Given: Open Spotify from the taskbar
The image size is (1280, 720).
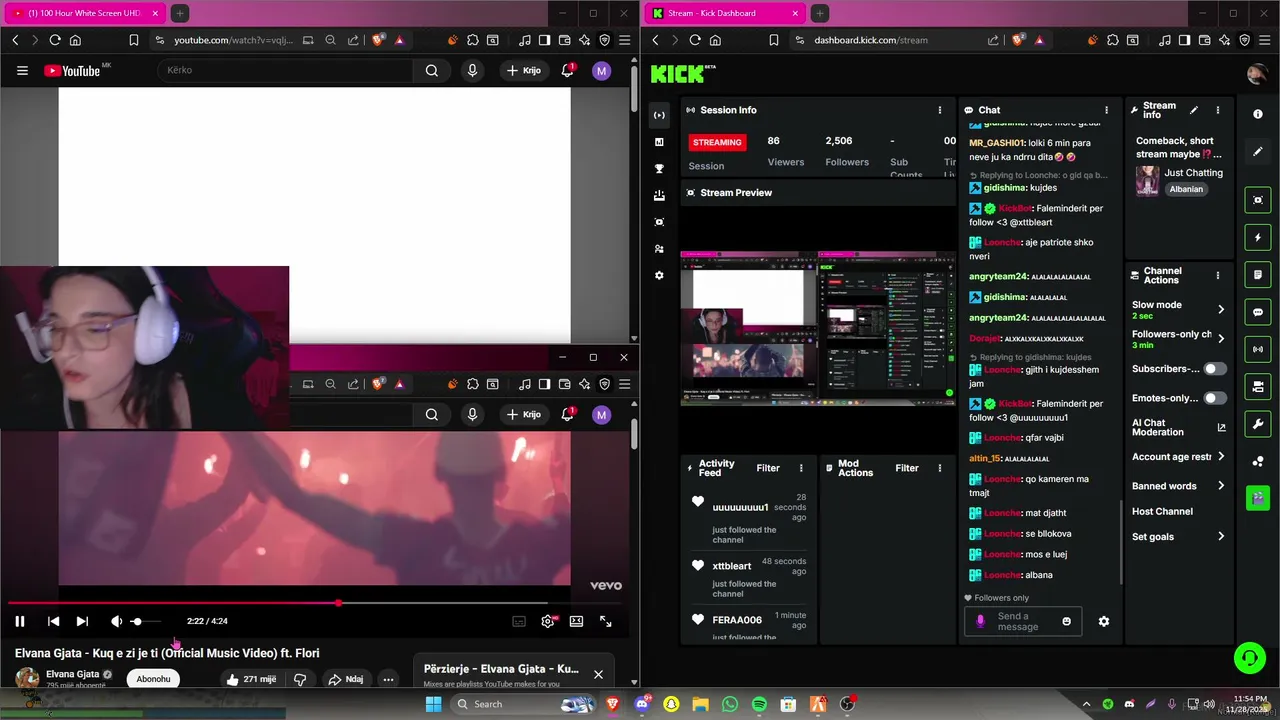Looking at the screenshot, I should point(759,704).
